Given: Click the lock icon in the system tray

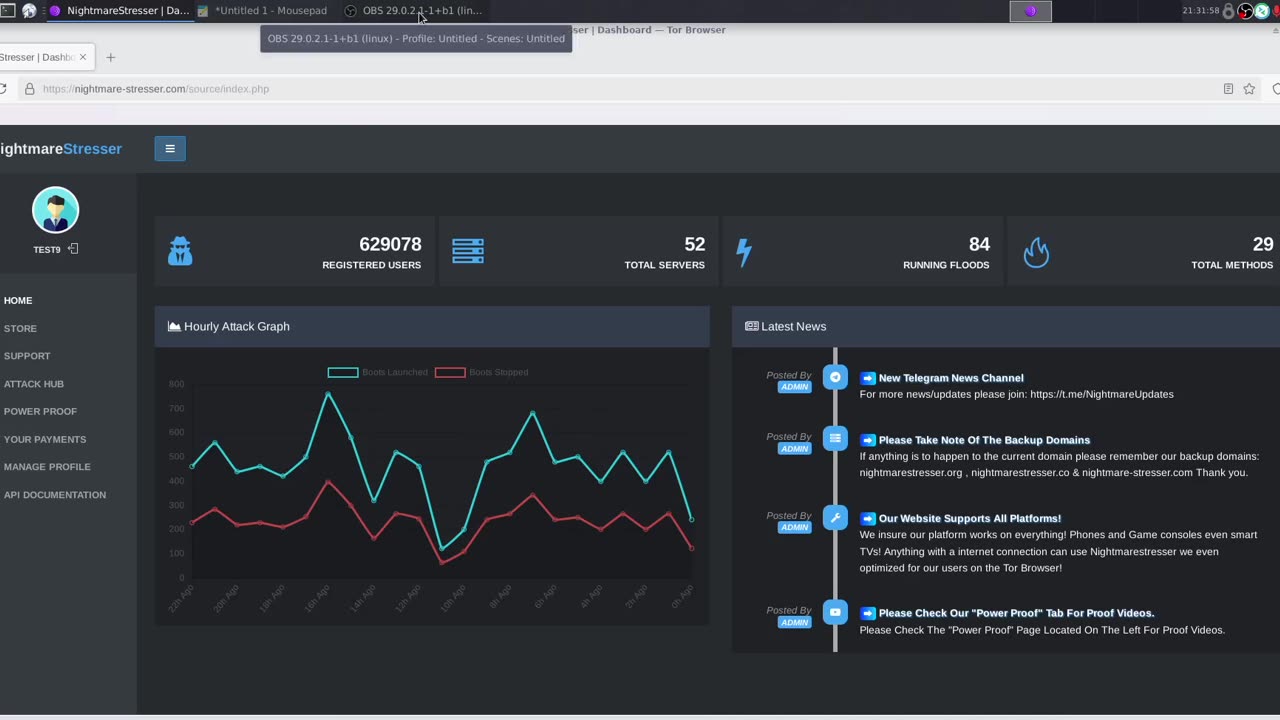Looking at the screenshot, I should click(x=1228, y=11).
